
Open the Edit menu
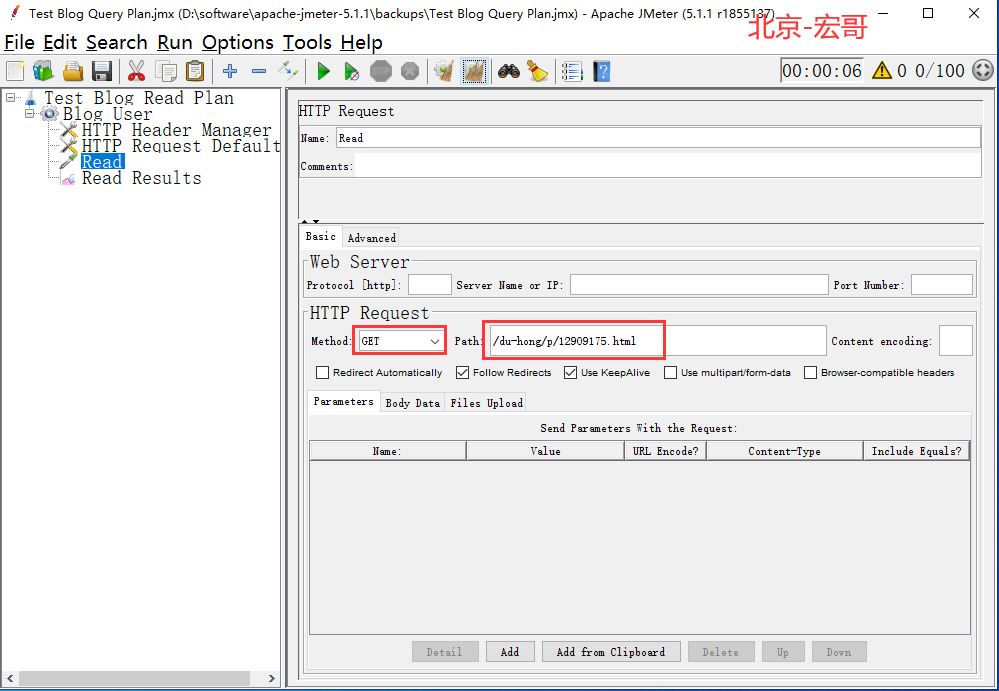[60, 43]
